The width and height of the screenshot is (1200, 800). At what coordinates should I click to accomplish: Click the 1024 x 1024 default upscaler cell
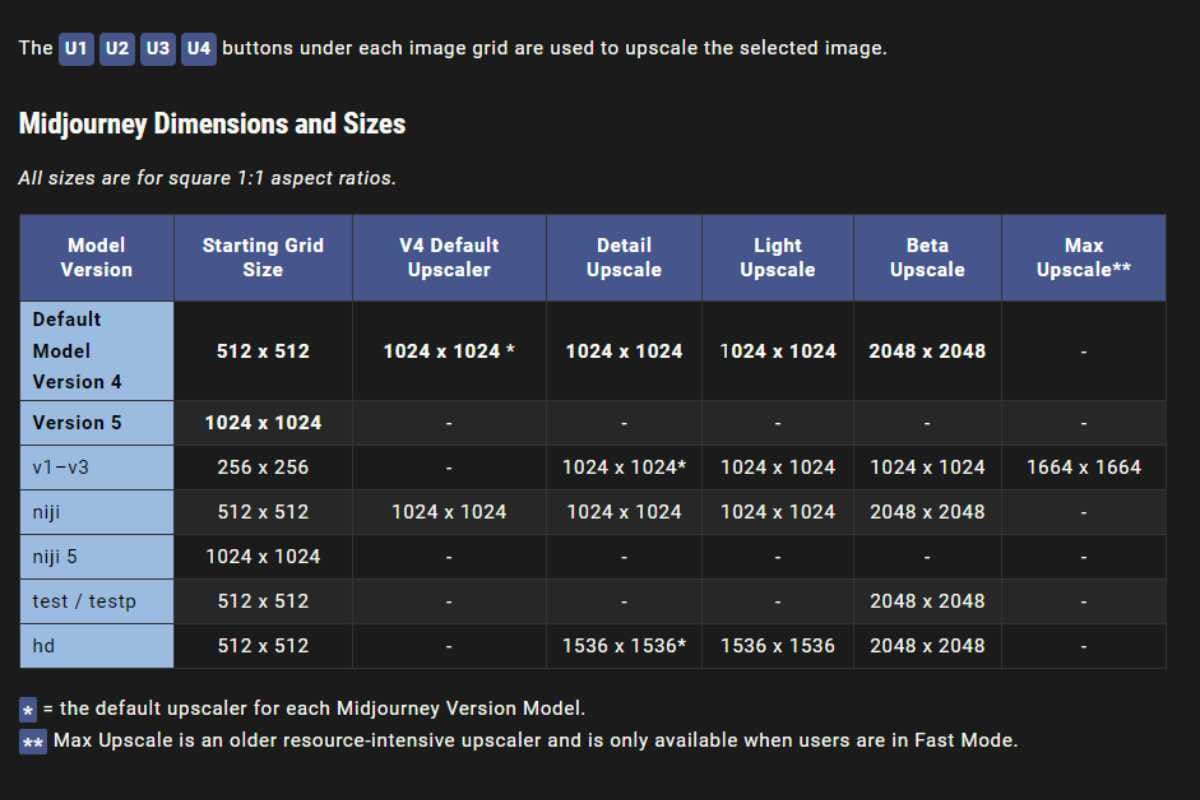[449, 350]
